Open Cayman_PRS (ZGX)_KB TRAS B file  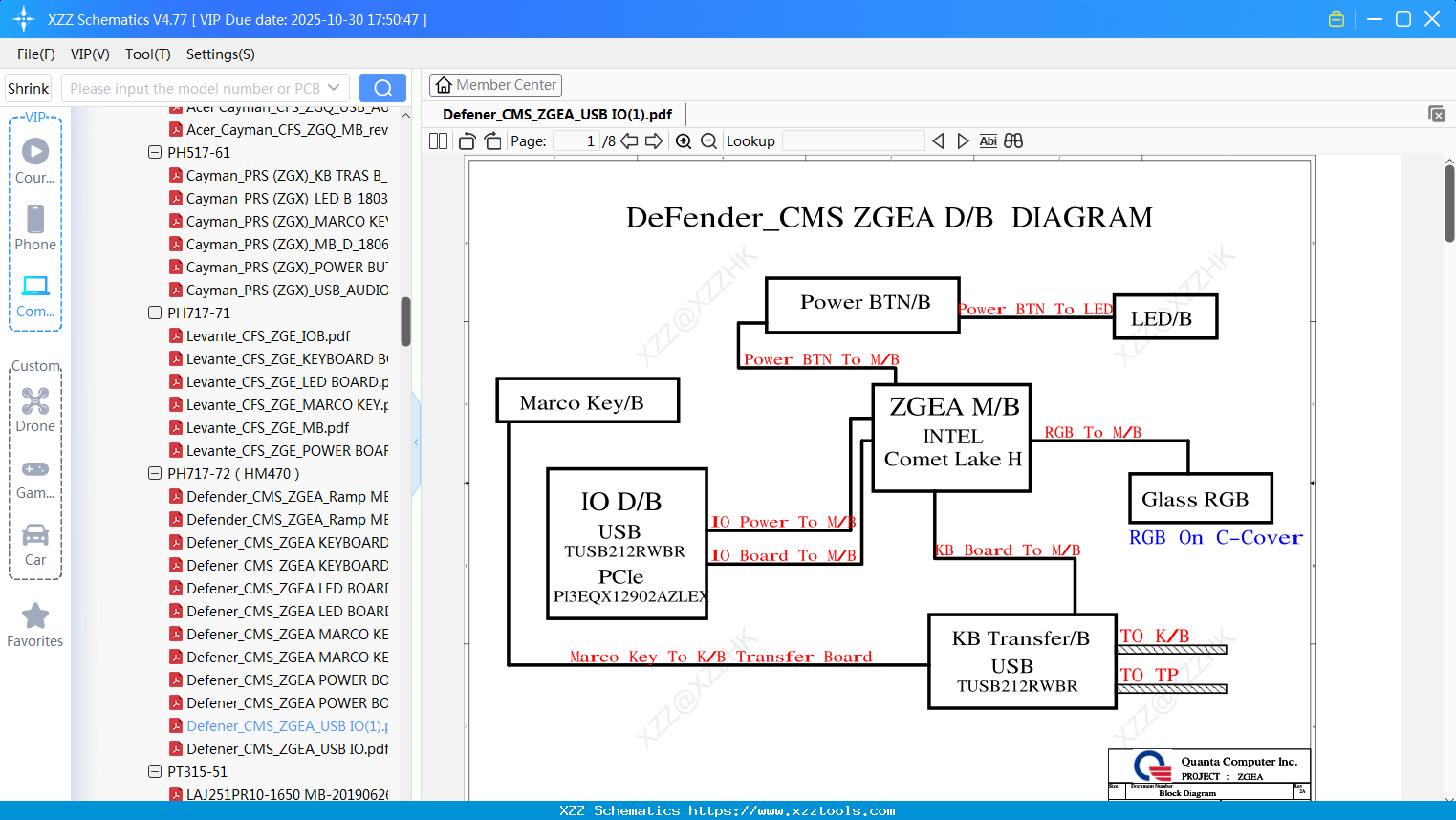279,175
